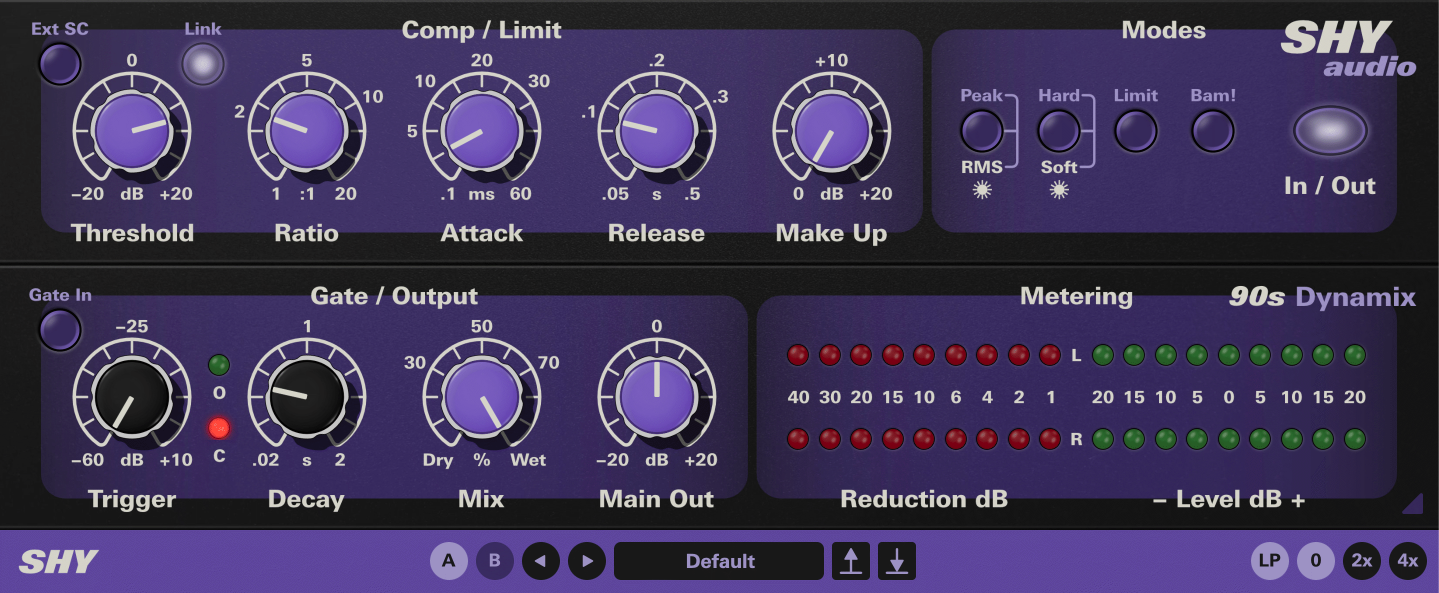Go to the previous preset

click(540, 561)
